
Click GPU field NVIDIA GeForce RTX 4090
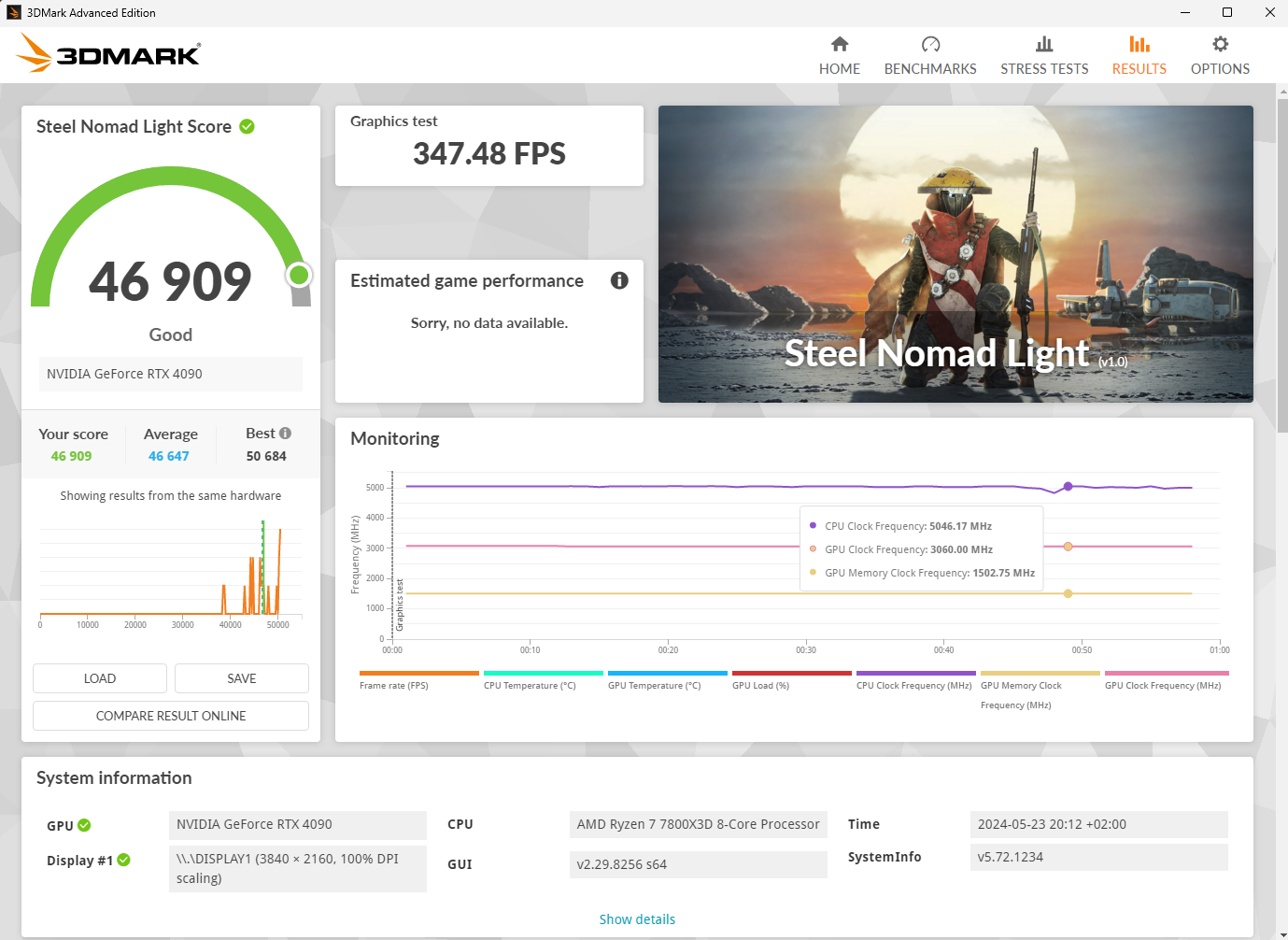[298, 824]
